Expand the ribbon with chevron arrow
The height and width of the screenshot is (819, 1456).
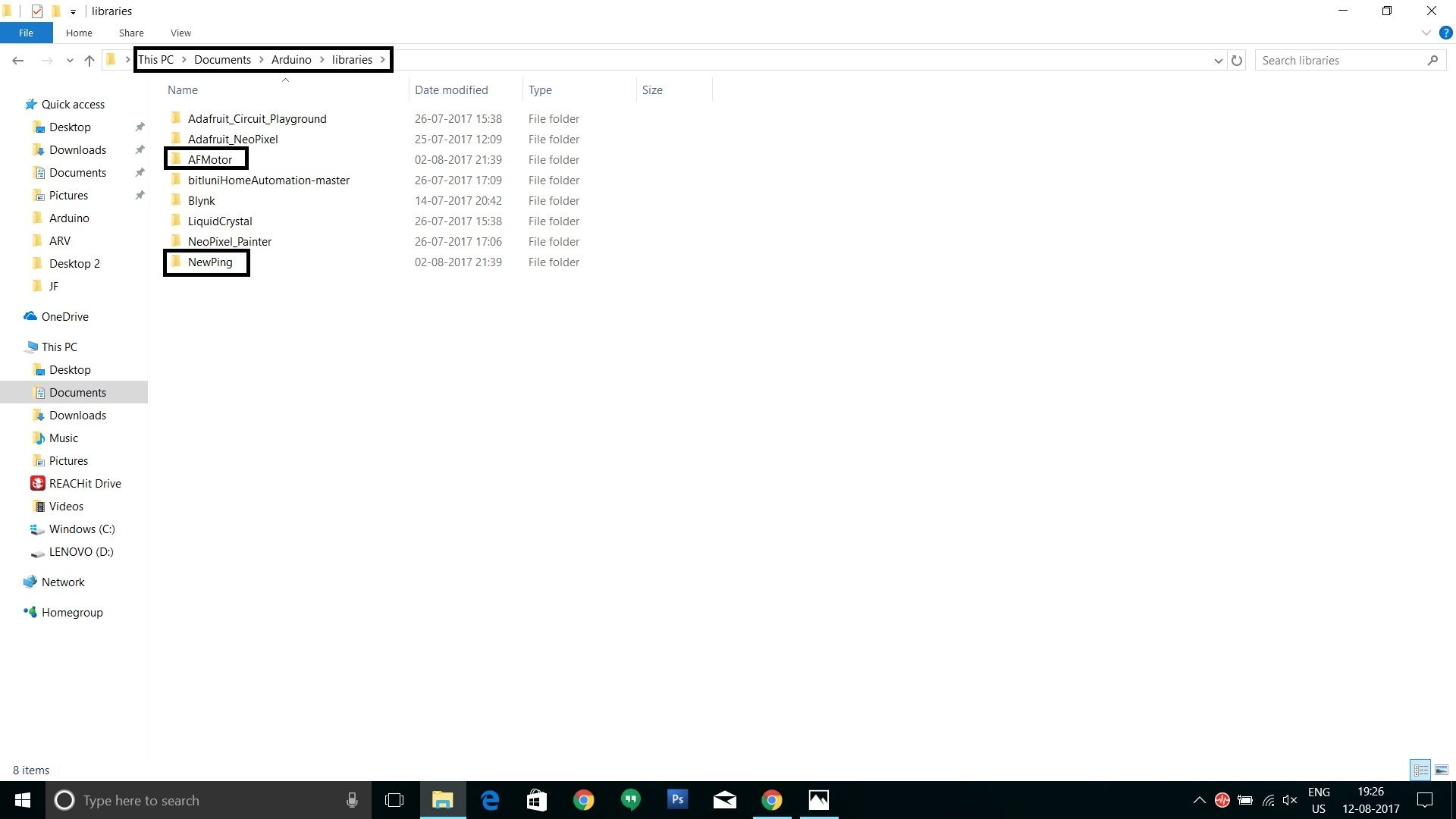coord(1426,33)
